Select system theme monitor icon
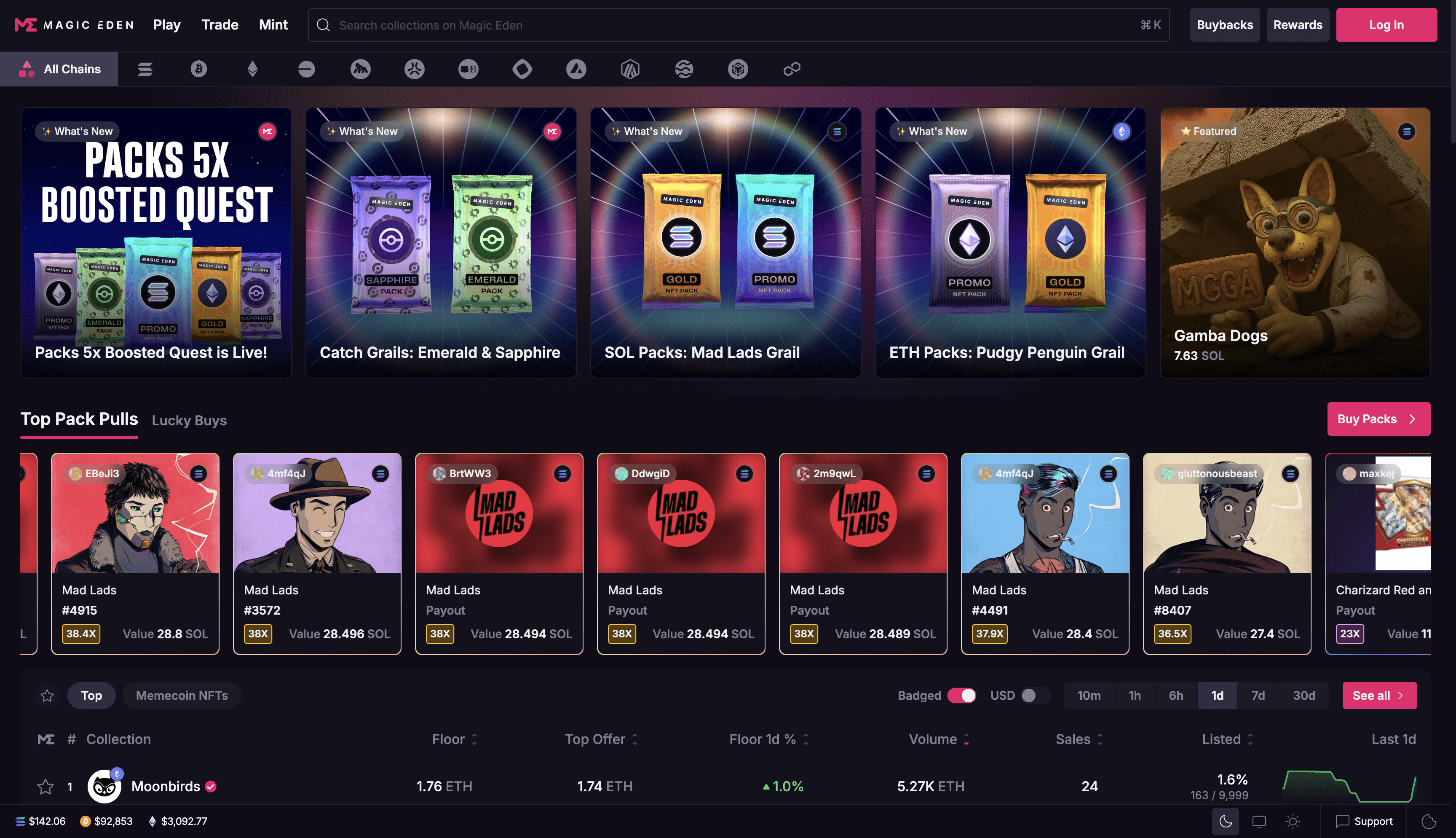Viewport: 1456px width, 838px height. (x=1259, y=821)
